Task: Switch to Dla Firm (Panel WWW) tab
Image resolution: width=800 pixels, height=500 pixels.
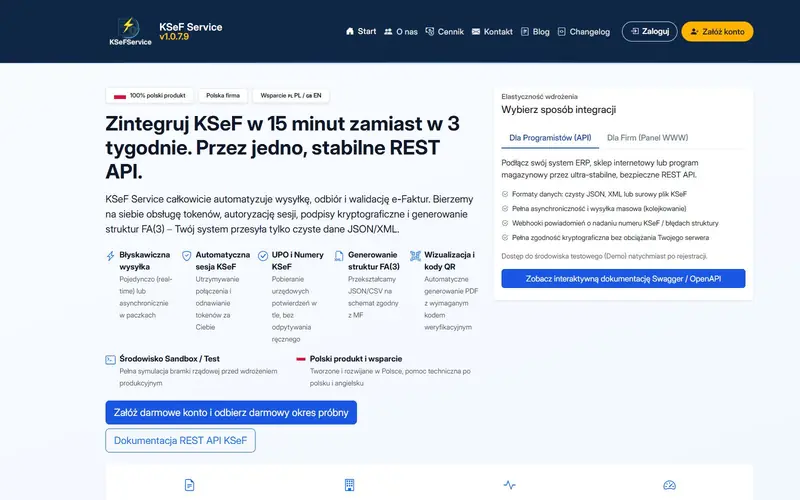Action: click(x=647, y=138)
